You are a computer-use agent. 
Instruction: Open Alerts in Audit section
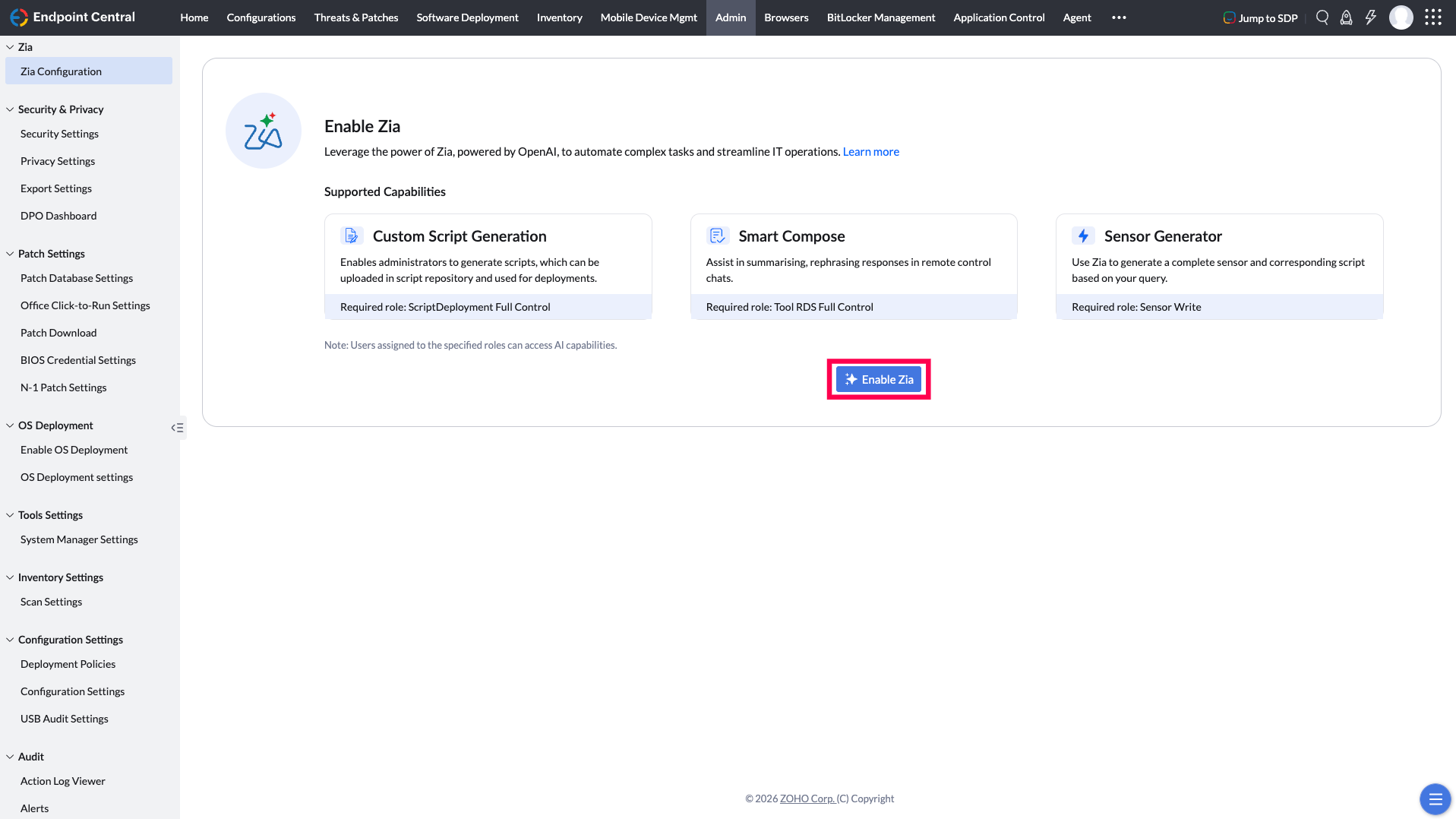pos(34,808)
